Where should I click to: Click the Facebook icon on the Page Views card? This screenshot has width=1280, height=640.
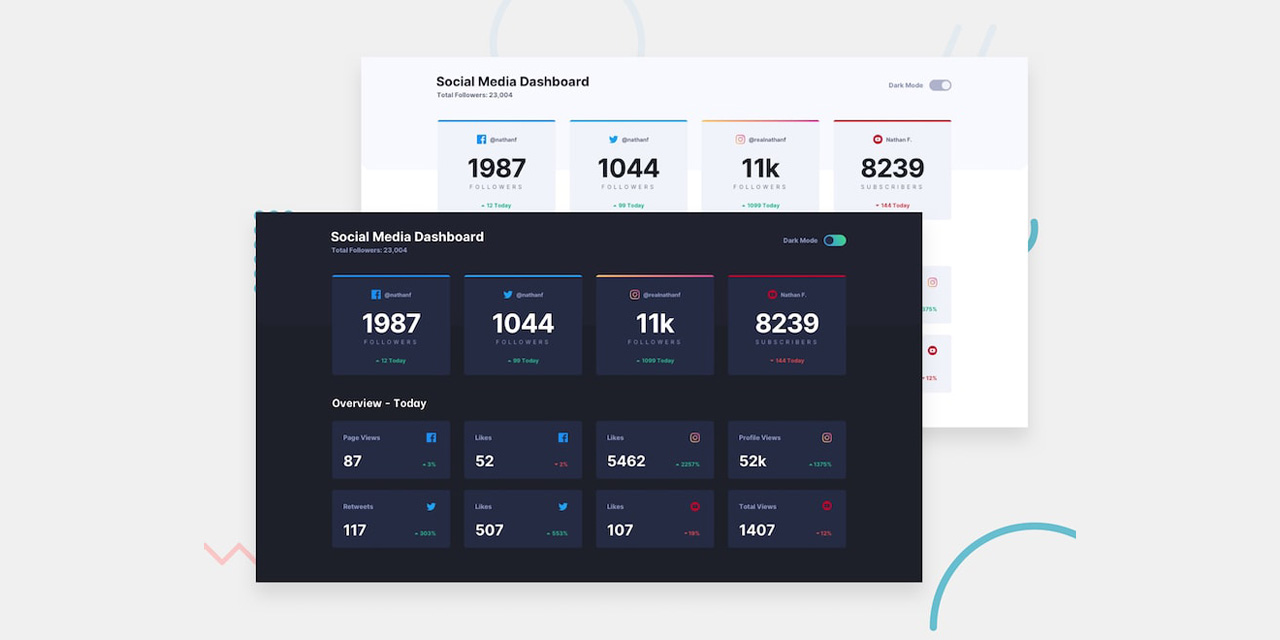(431, 437)
